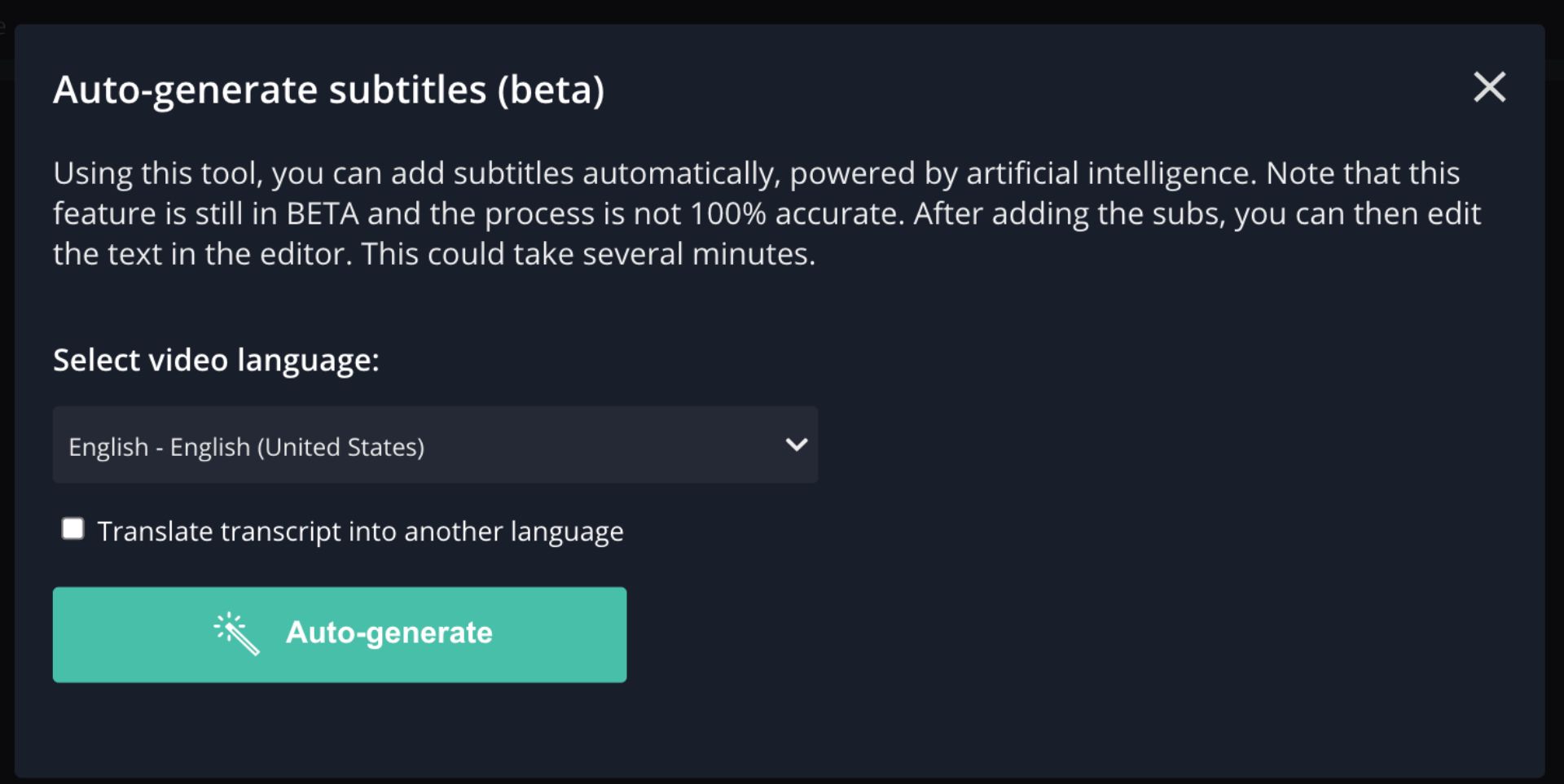Click the 'Auto-generate subtitles (beta)' title
Screen dimensions: 1564x784
tap(328, 90)
